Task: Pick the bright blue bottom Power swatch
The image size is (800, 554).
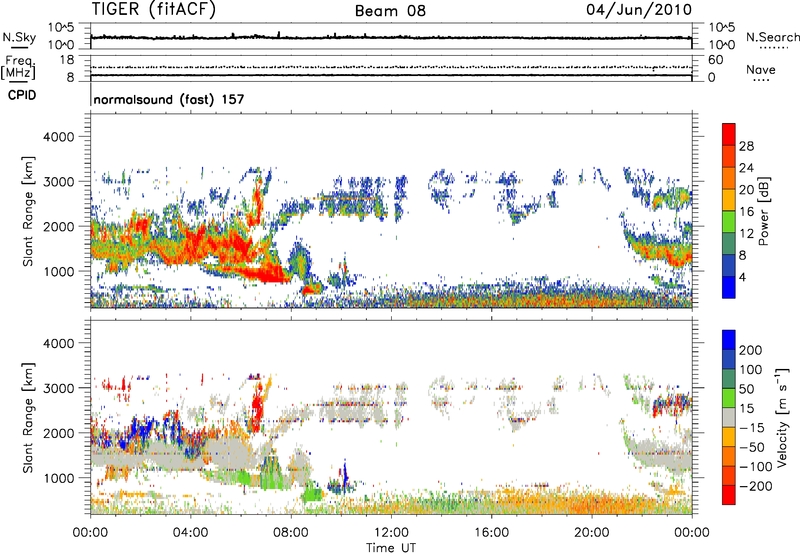Action: pos(729,287)
